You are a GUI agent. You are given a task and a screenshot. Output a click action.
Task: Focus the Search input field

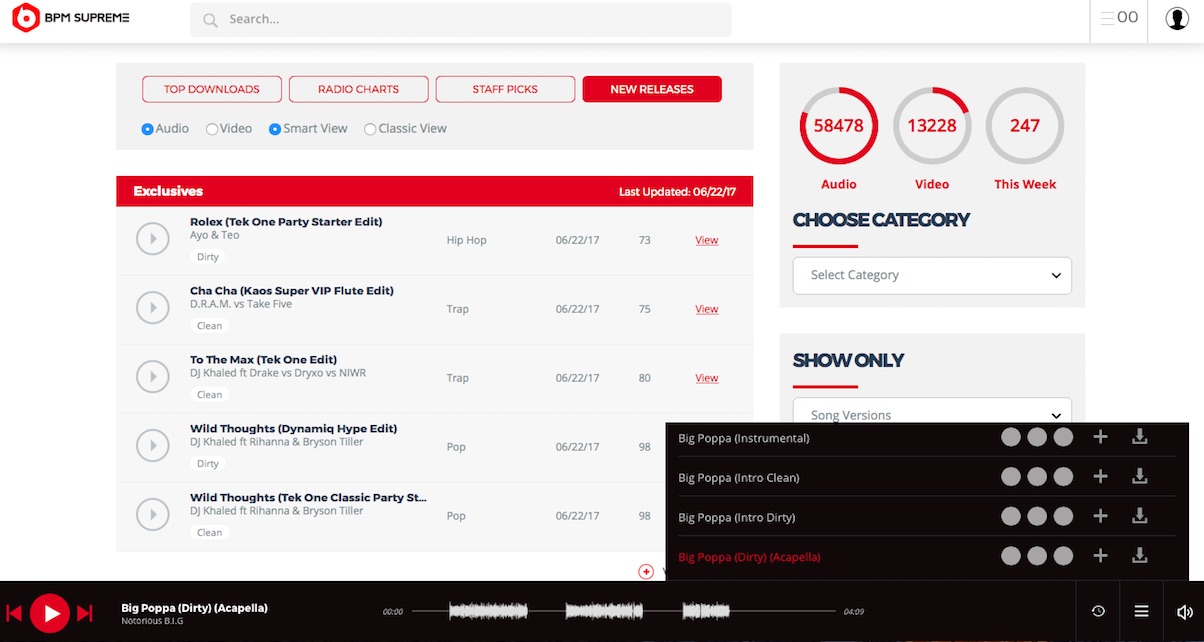461,19
